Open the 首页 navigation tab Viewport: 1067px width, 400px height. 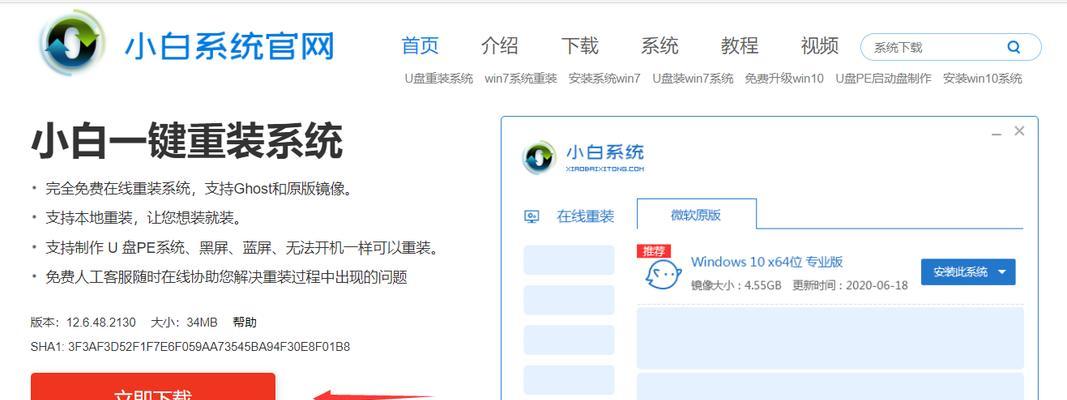click(x=420, y=46)
